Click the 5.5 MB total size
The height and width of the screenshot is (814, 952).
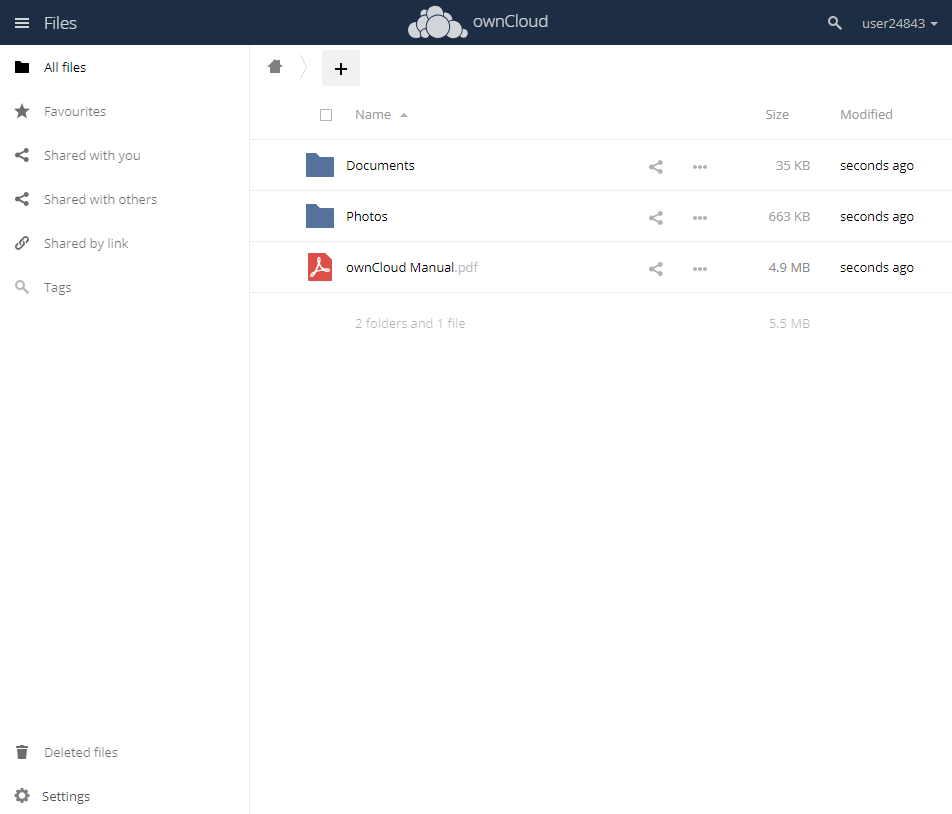coord(789,324)
